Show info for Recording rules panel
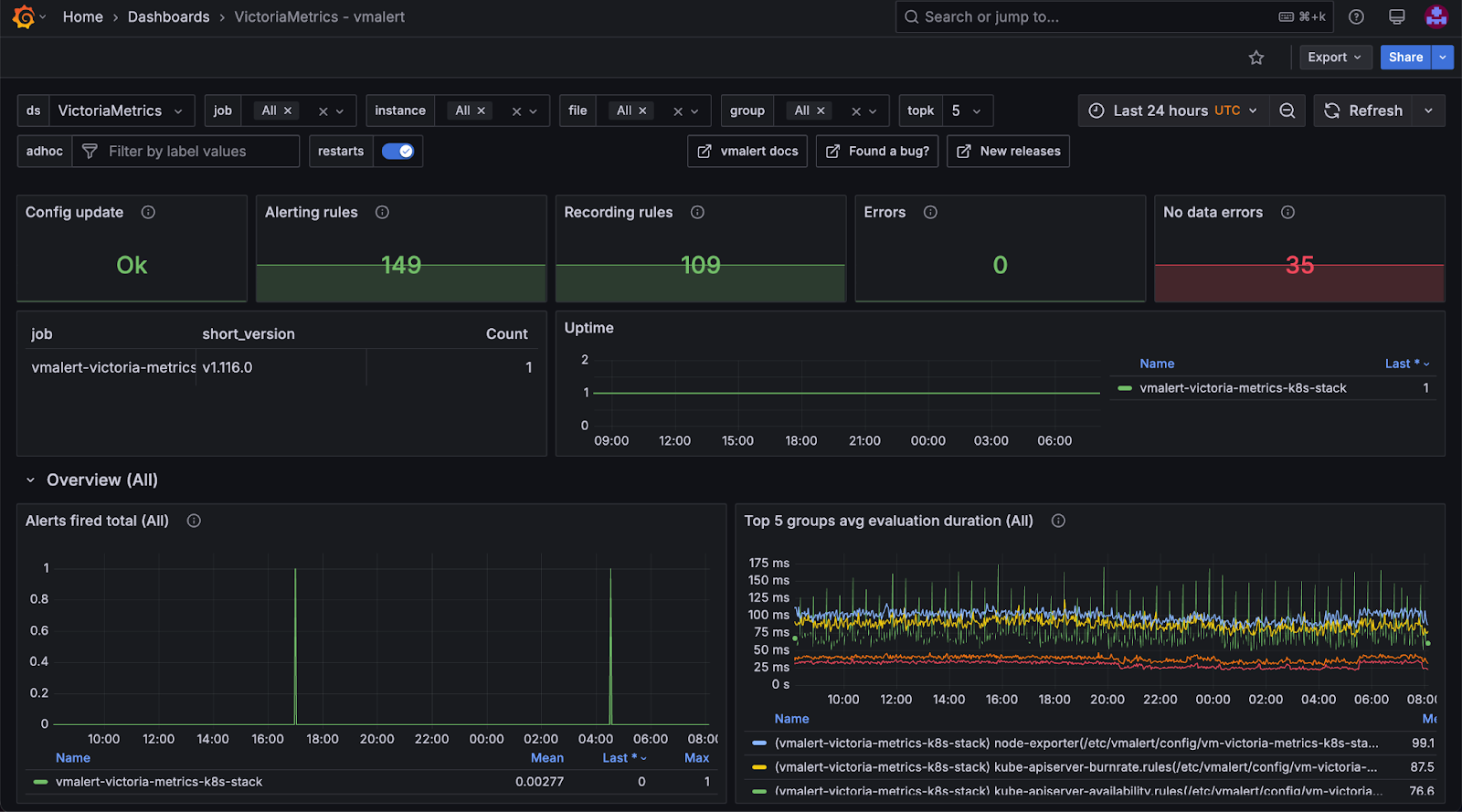The height and width of the screenshot is (812, 1462). coord(697,212)
